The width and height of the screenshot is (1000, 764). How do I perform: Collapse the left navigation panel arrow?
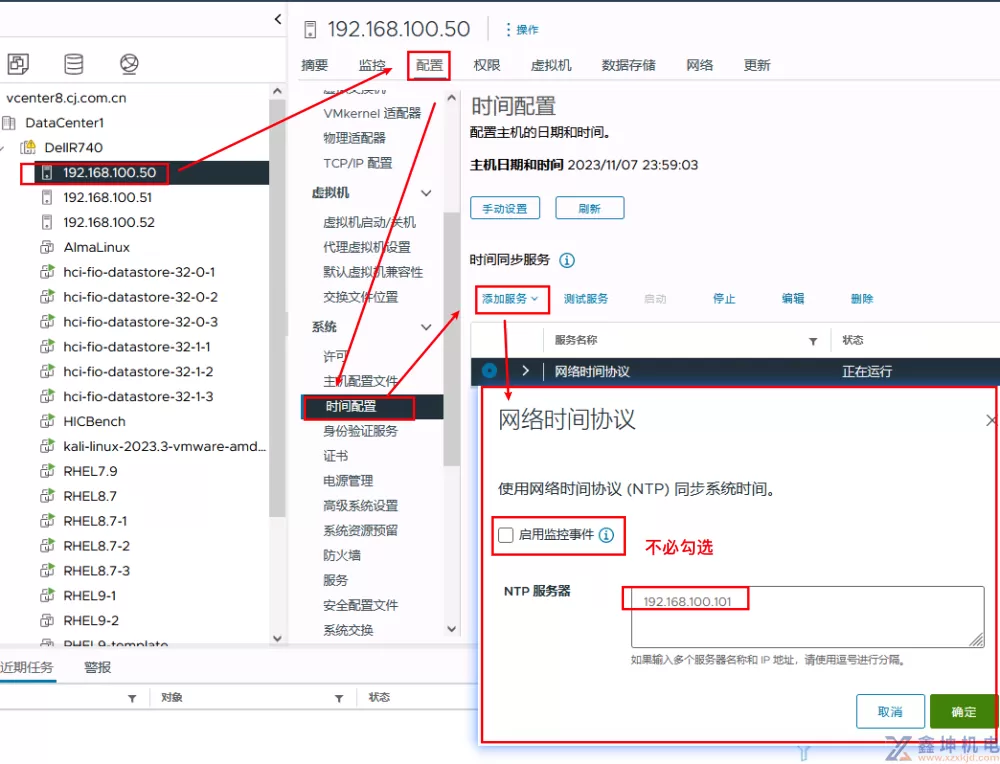(x=277, y=19)
